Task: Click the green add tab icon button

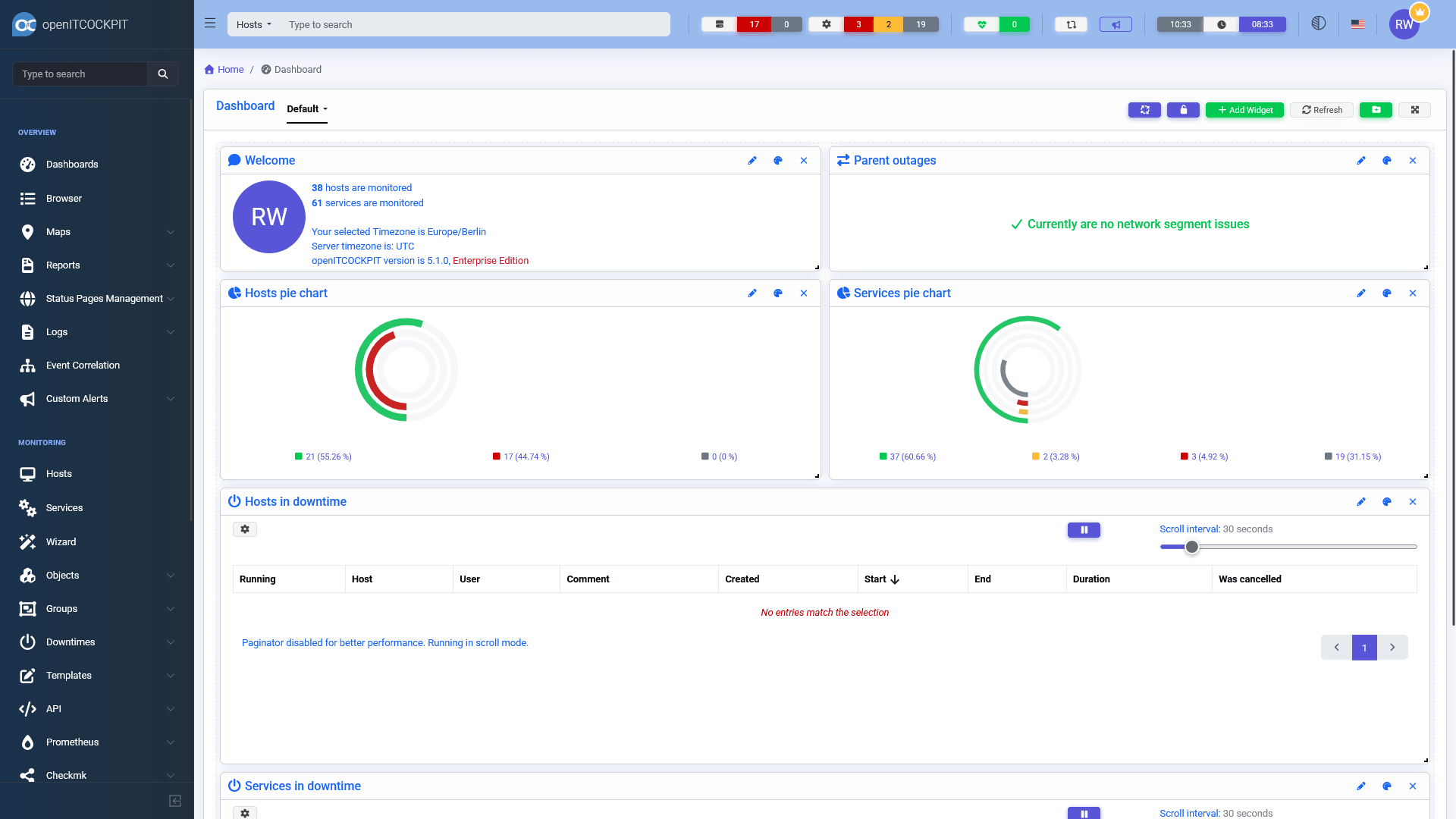Action: tap(1376, 110)
